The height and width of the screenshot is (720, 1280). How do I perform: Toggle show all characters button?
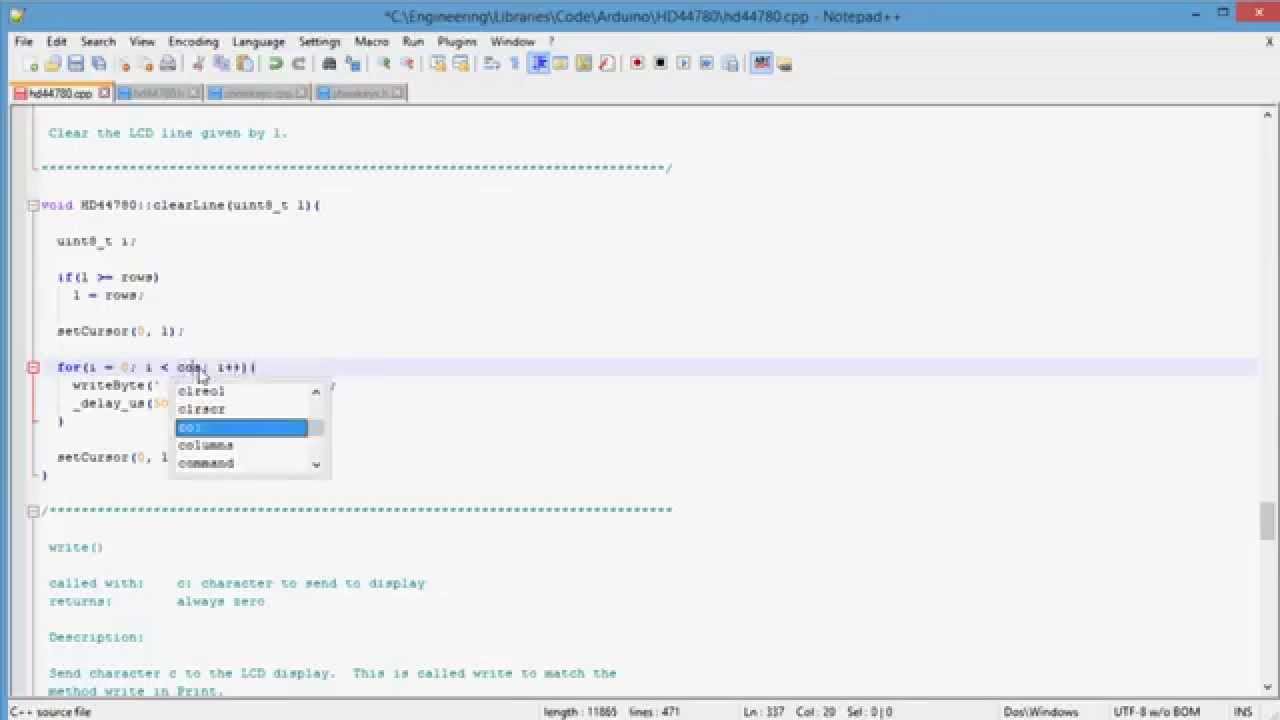[x=514, y=64]
